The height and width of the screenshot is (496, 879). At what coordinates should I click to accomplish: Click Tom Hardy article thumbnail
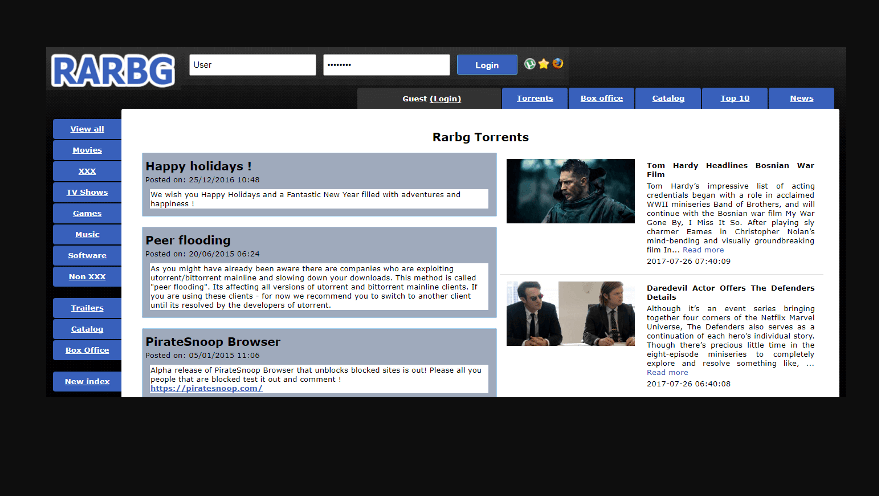(571, 191)
